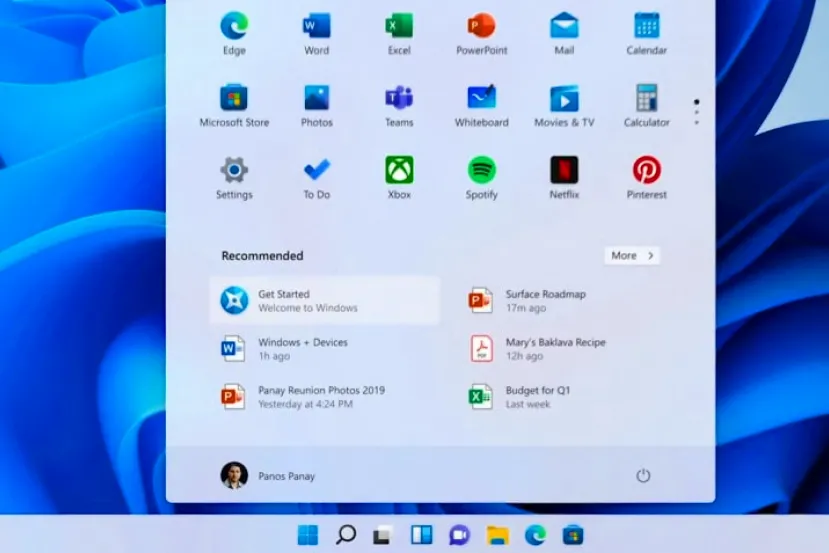Open Widgets panel from taskbar
This screenshot has width=829, height=553.
point(421,535)
